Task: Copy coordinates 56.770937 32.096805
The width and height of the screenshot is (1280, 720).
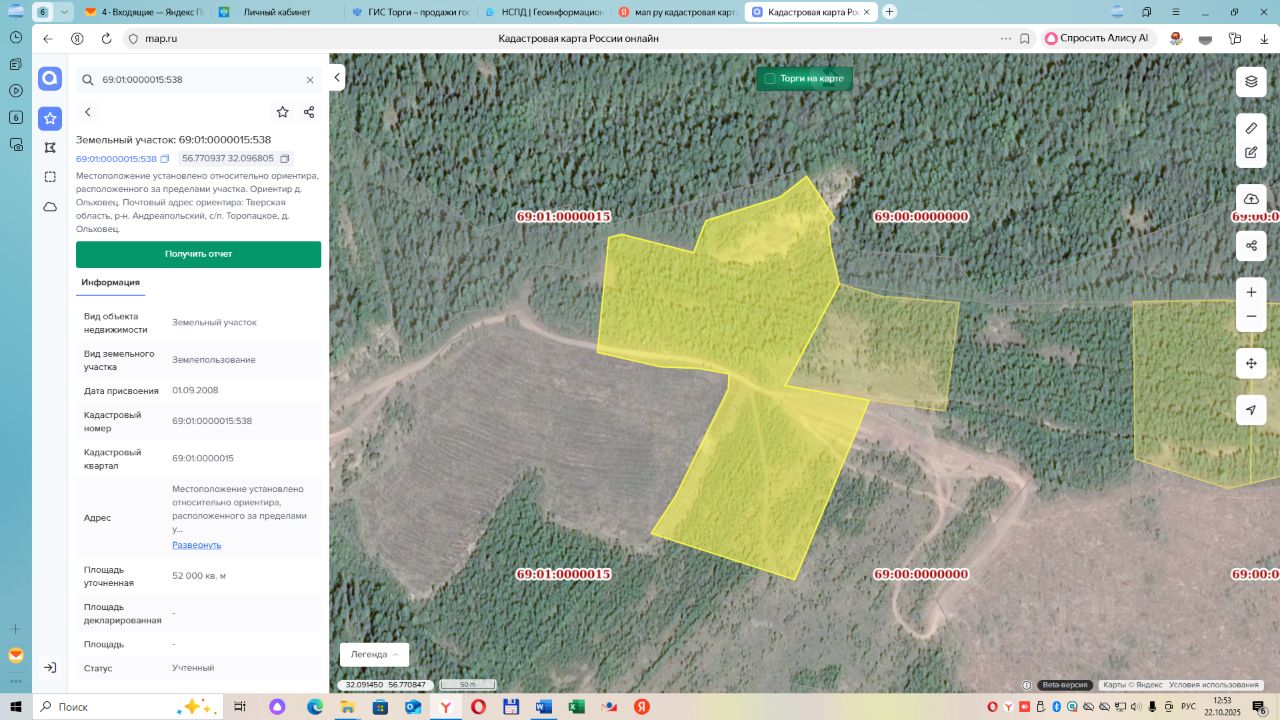Action: (285, 159)
